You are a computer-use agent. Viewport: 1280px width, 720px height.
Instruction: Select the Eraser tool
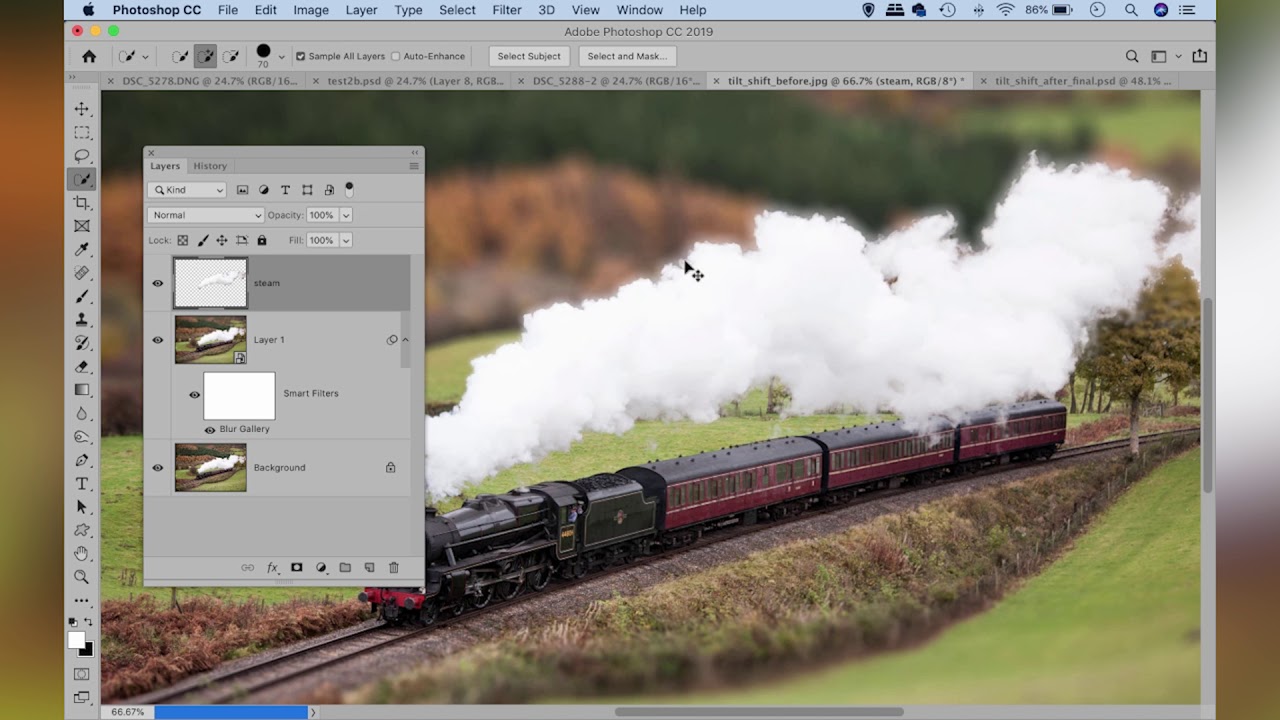[82, 367]
